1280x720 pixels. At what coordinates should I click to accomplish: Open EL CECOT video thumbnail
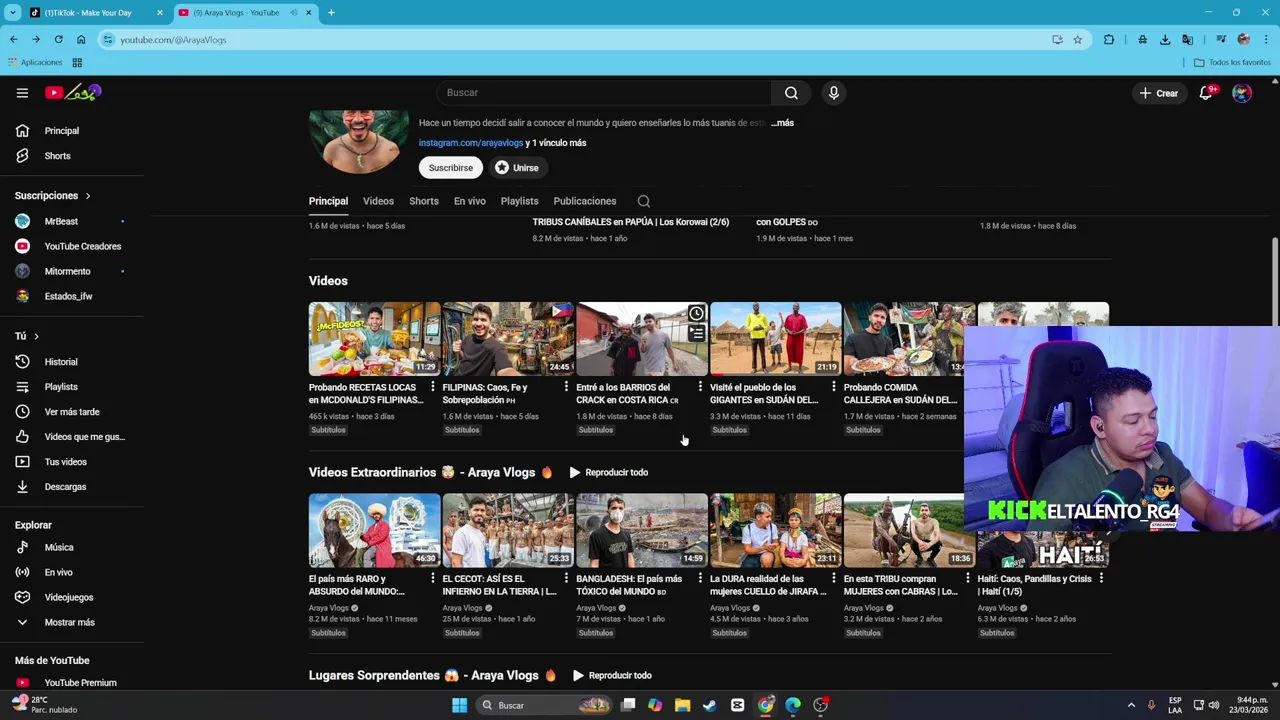click(508, 530)
